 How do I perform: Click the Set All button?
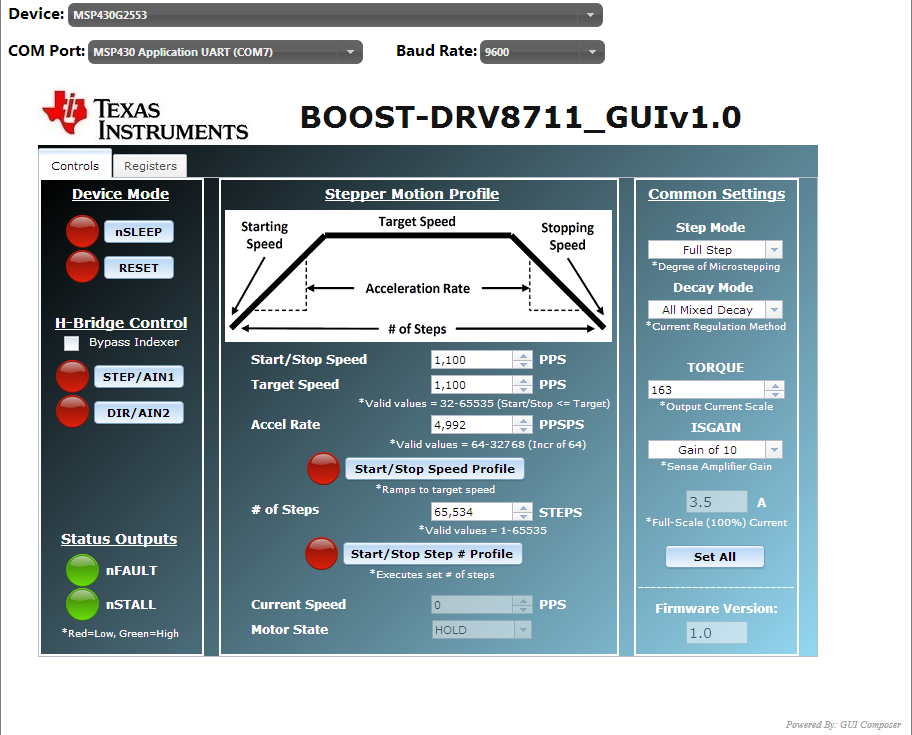tap(714, 556)
